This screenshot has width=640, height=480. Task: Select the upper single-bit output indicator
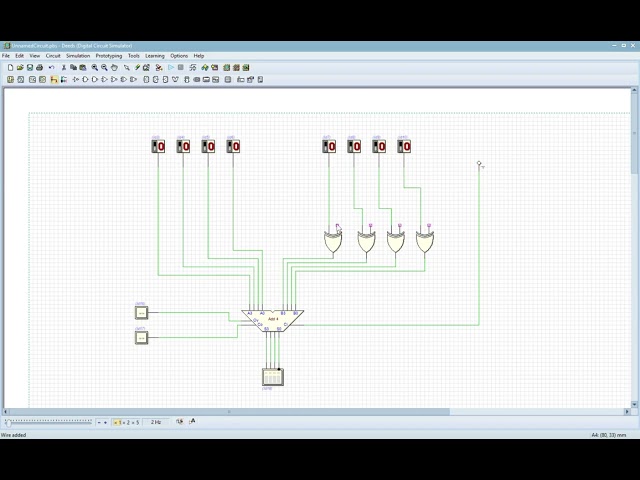(x=141, y=313)
